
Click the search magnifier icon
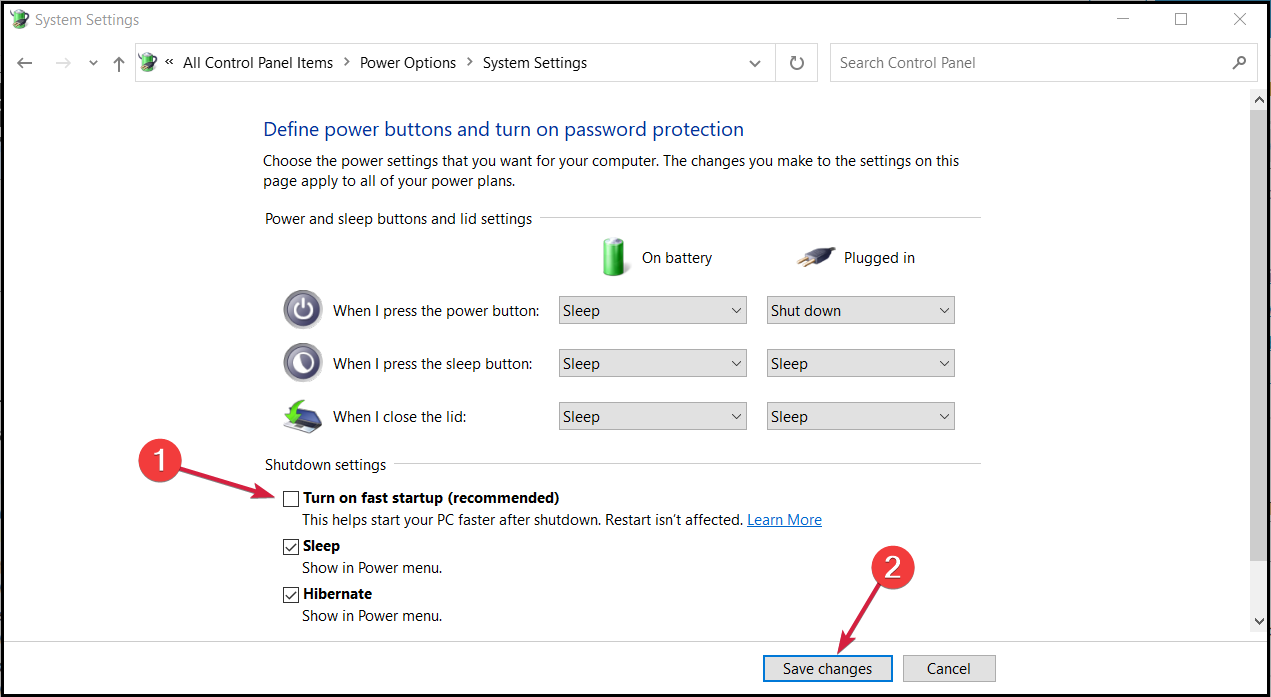tap(1239, 63)
